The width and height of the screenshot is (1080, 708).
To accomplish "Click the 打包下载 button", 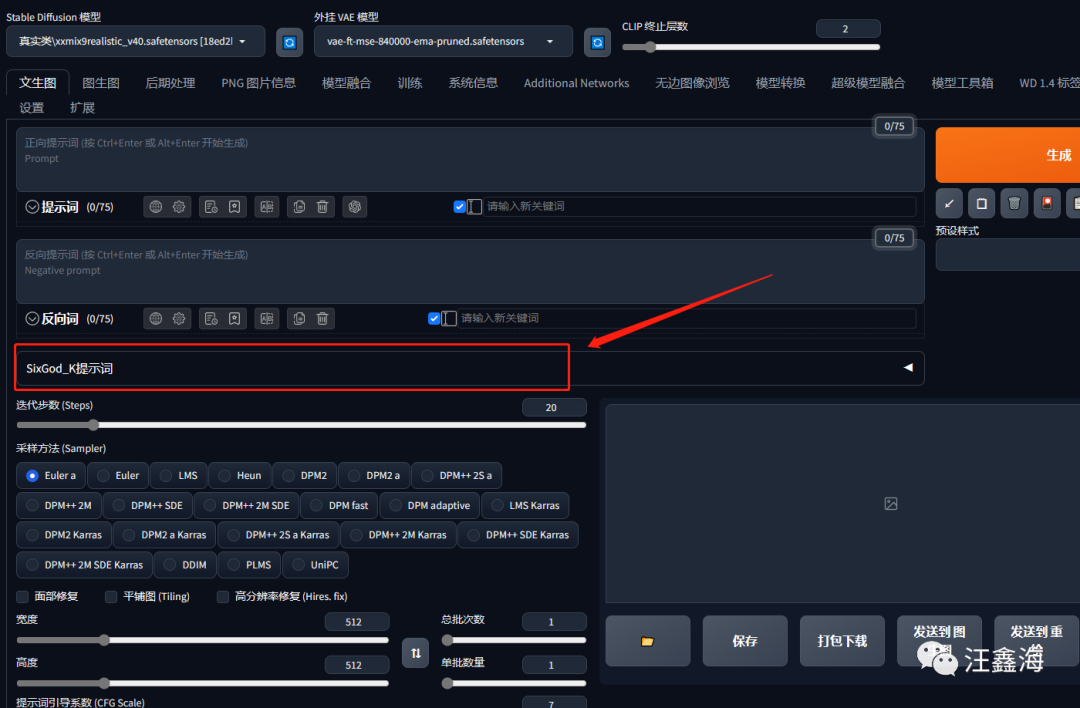I will 842,641.
